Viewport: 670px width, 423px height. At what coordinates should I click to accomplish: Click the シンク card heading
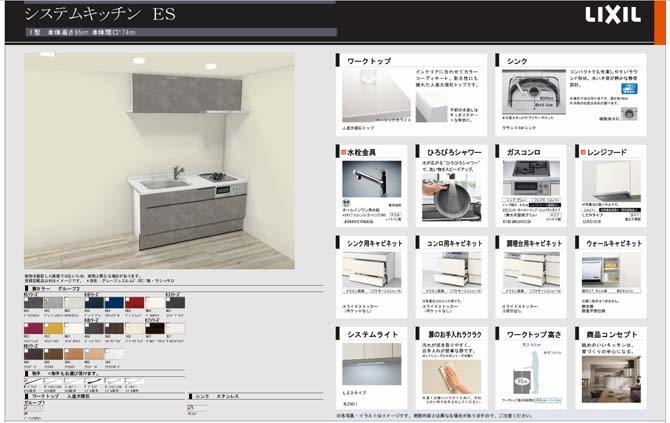pos(517,61)
